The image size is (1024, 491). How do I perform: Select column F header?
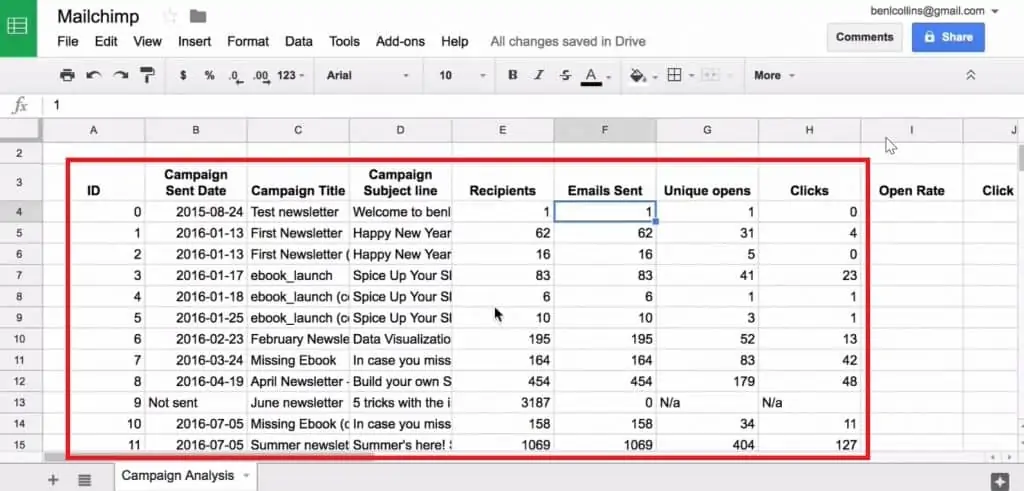coord(605,130)
